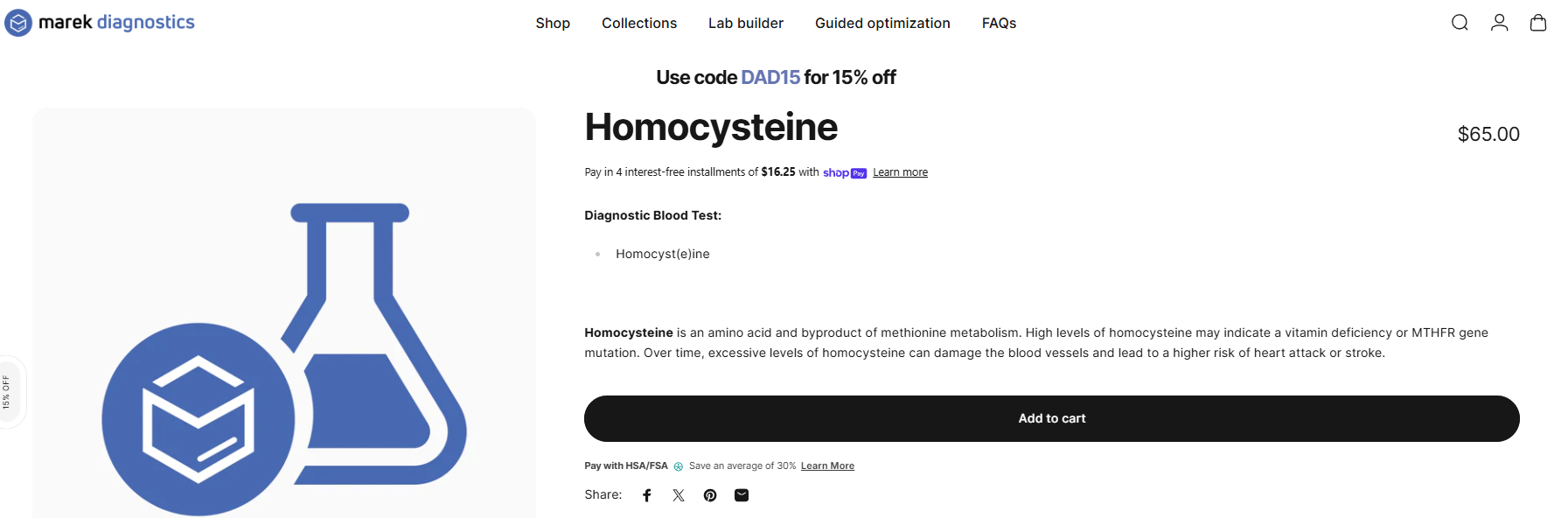Open the Shop menu
Image resolution: width=1568 pixels, height=518 pixels.
tap(553, 24)
